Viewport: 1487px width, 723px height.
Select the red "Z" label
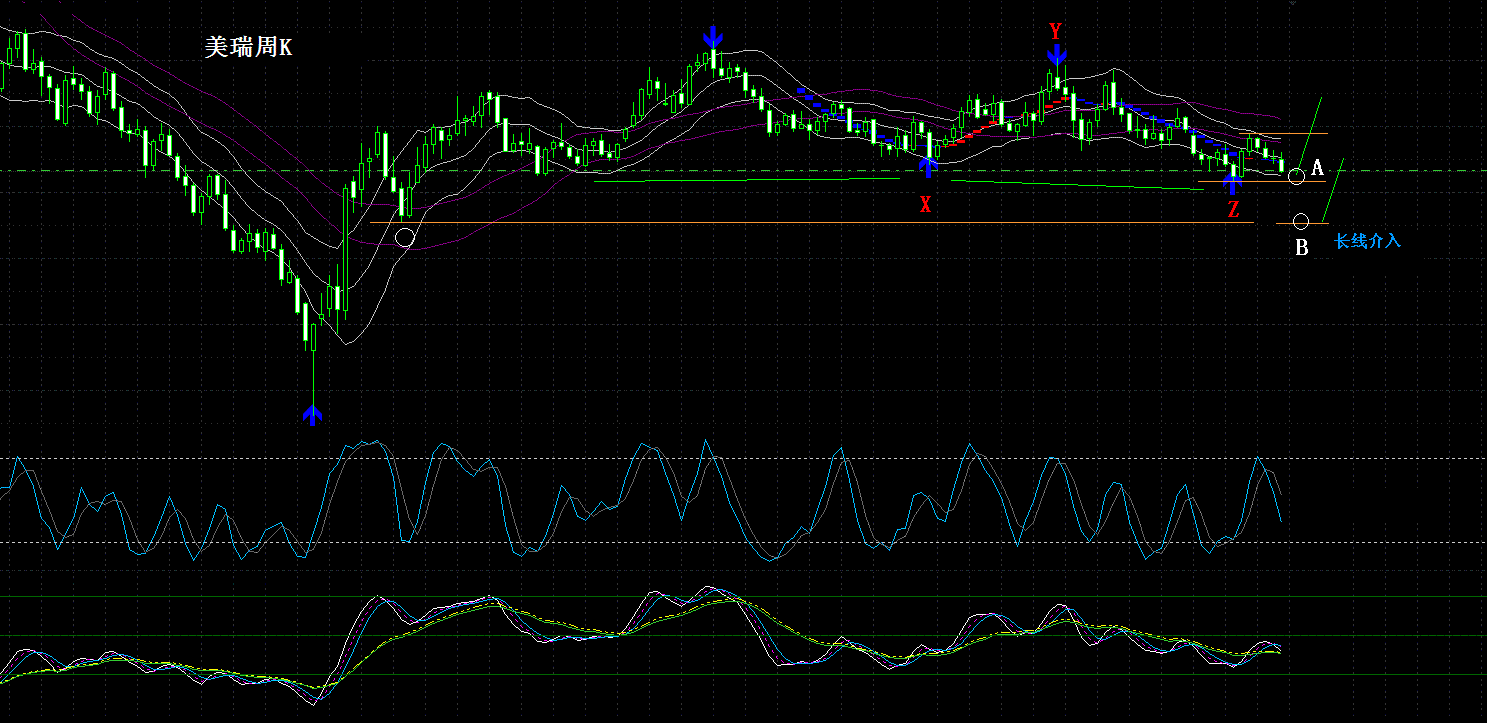1233,210
